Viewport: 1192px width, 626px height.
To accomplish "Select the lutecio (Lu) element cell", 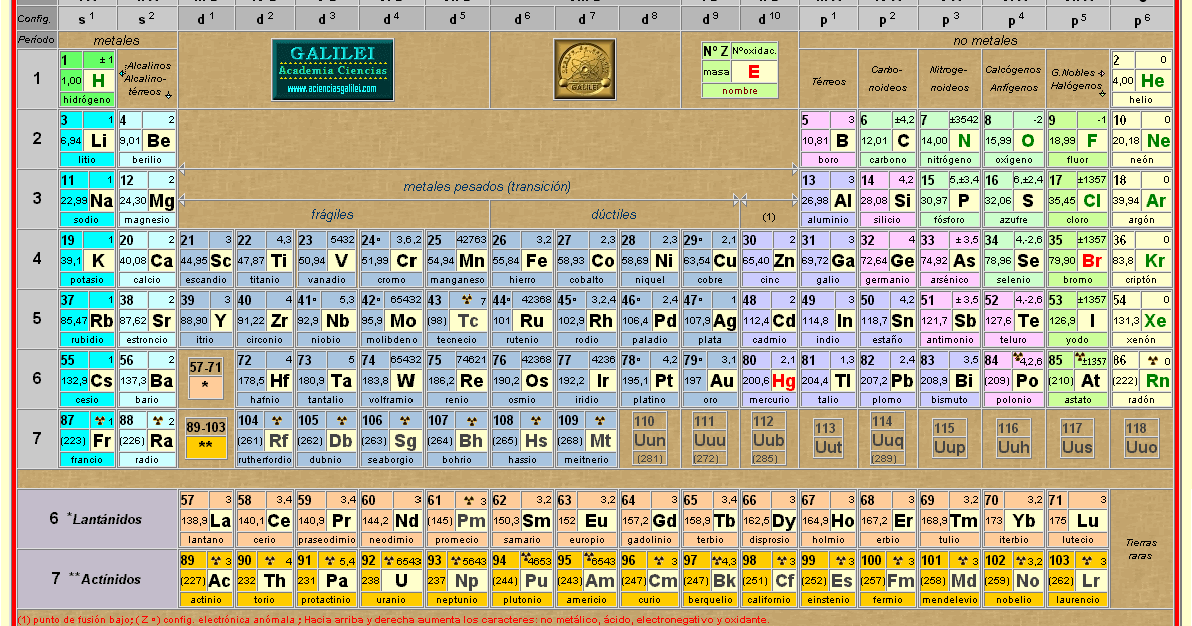I will pos(1077,520).
